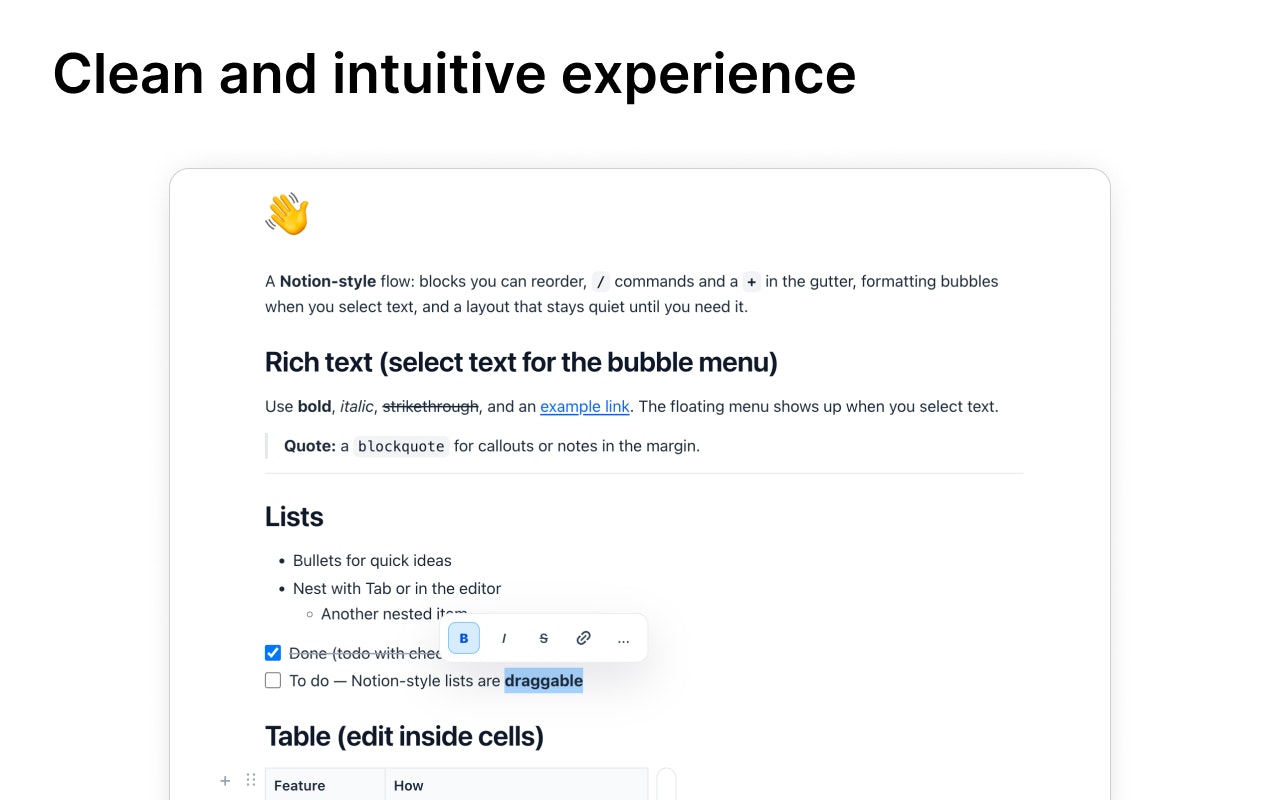Toggle bold in the bubble menu
1280x800 pixels.
pos(463,638)
